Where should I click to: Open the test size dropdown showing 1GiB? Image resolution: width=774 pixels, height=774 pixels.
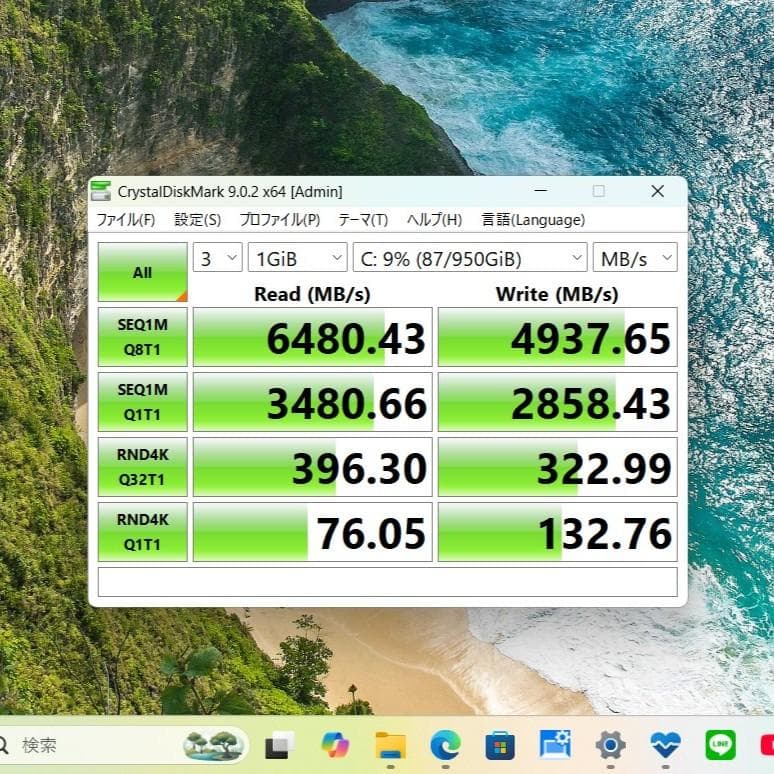(x=298, y=257)
